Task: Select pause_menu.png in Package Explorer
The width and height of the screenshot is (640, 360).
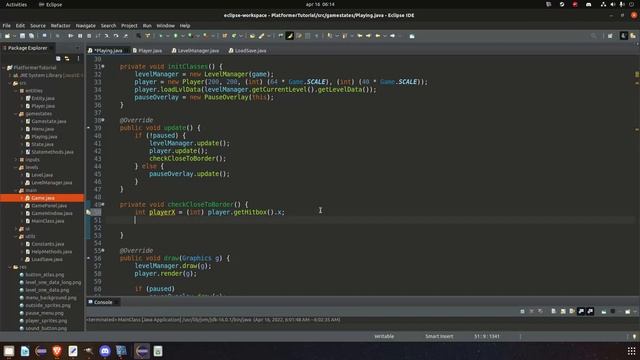Action: (44, 313)
